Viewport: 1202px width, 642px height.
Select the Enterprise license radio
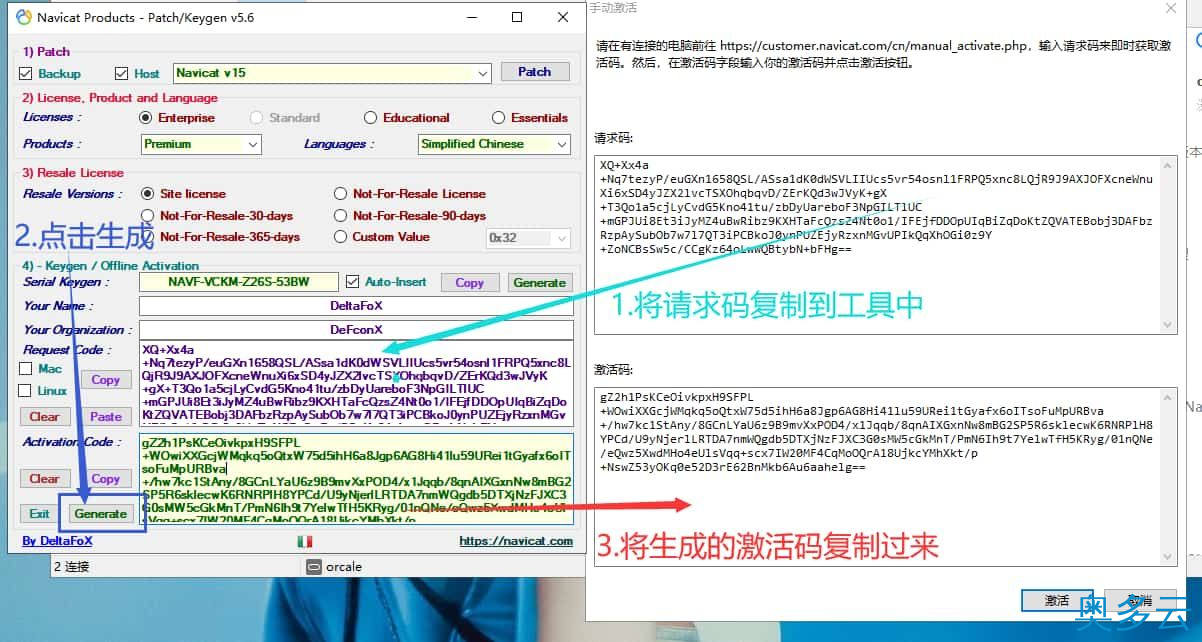pos(146,118)
